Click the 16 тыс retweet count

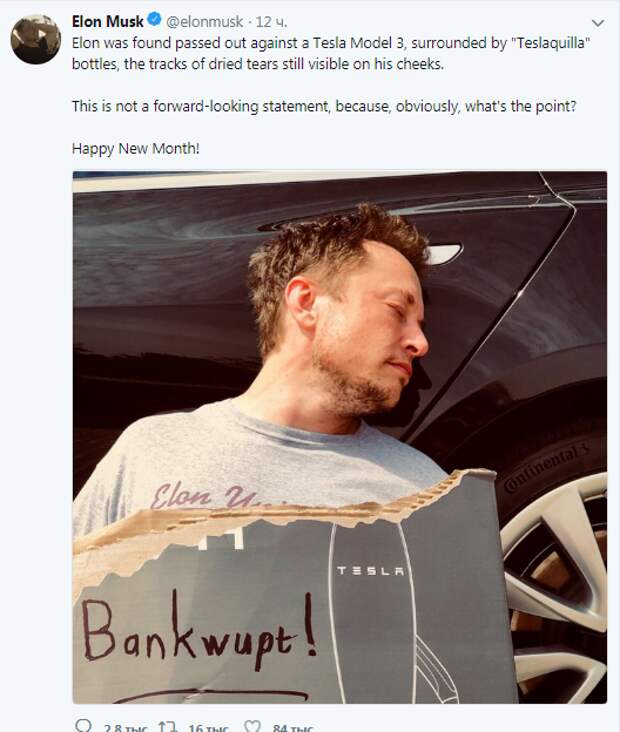coord(208,728)
